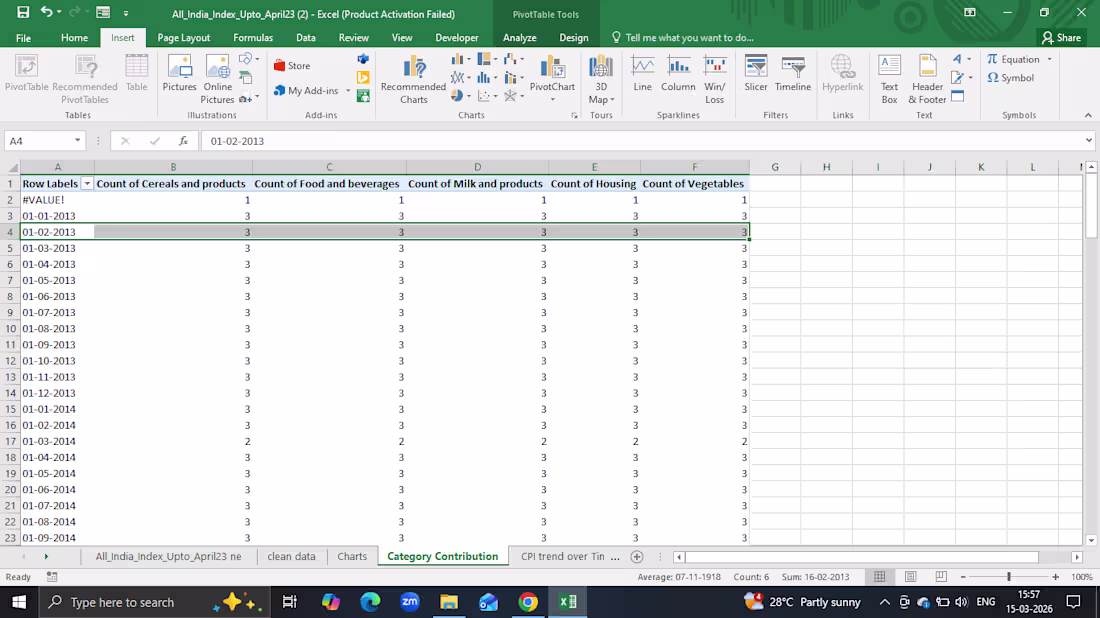Insert a Column sparkline
This screenshot has width=1100, height=618.
(x=678, y=74)
